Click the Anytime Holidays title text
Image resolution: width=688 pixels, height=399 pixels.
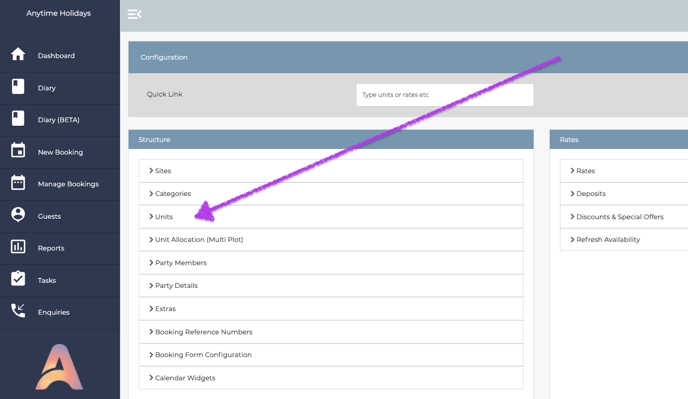tap(58, 13)
